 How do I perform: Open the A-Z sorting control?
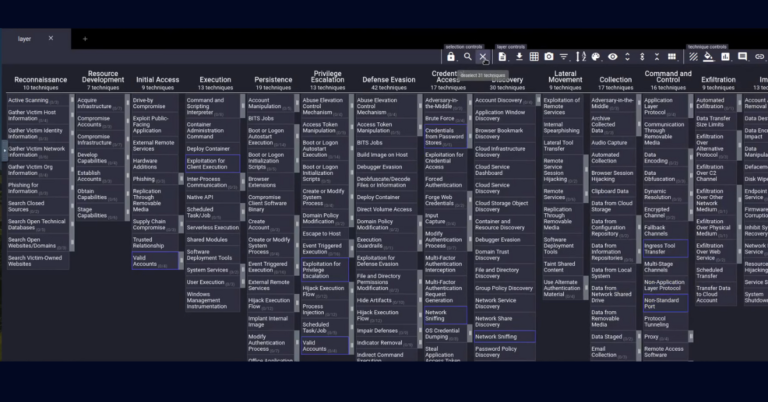click(581, 57)
